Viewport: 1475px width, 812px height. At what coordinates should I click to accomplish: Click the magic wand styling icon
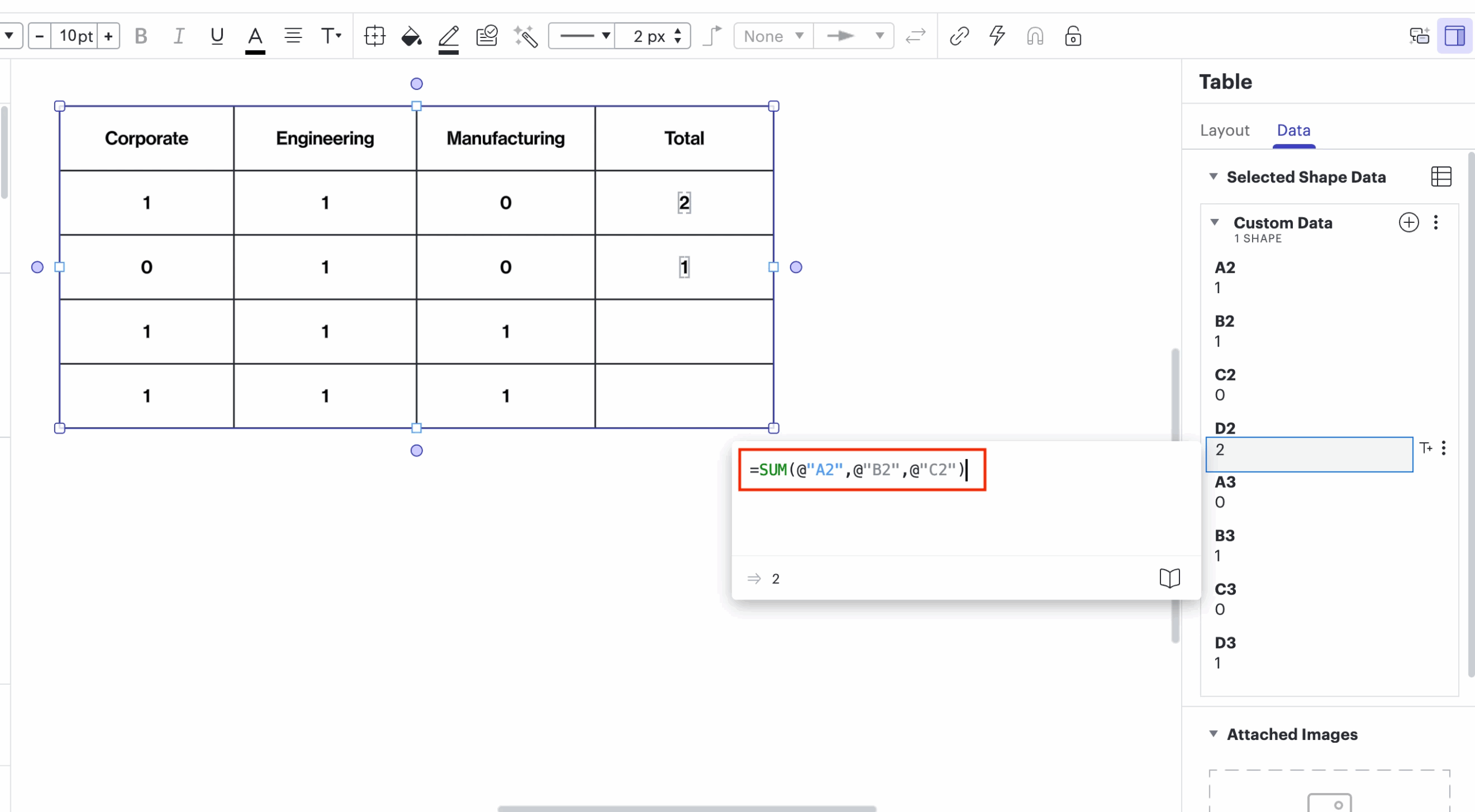[525, 36]
